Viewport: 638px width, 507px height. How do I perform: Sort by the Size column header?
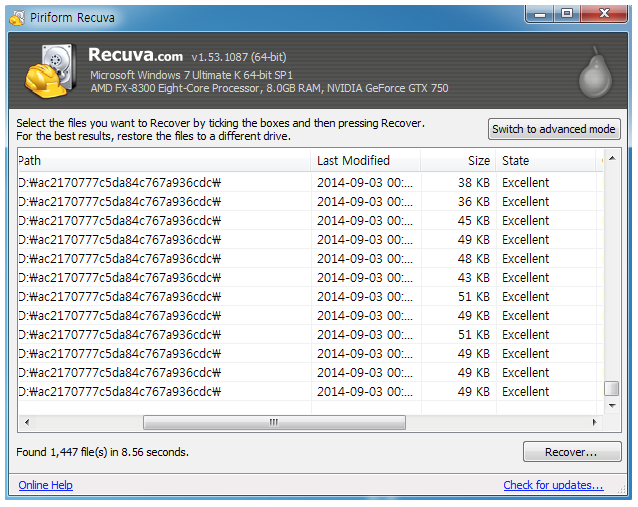[458, 160]
